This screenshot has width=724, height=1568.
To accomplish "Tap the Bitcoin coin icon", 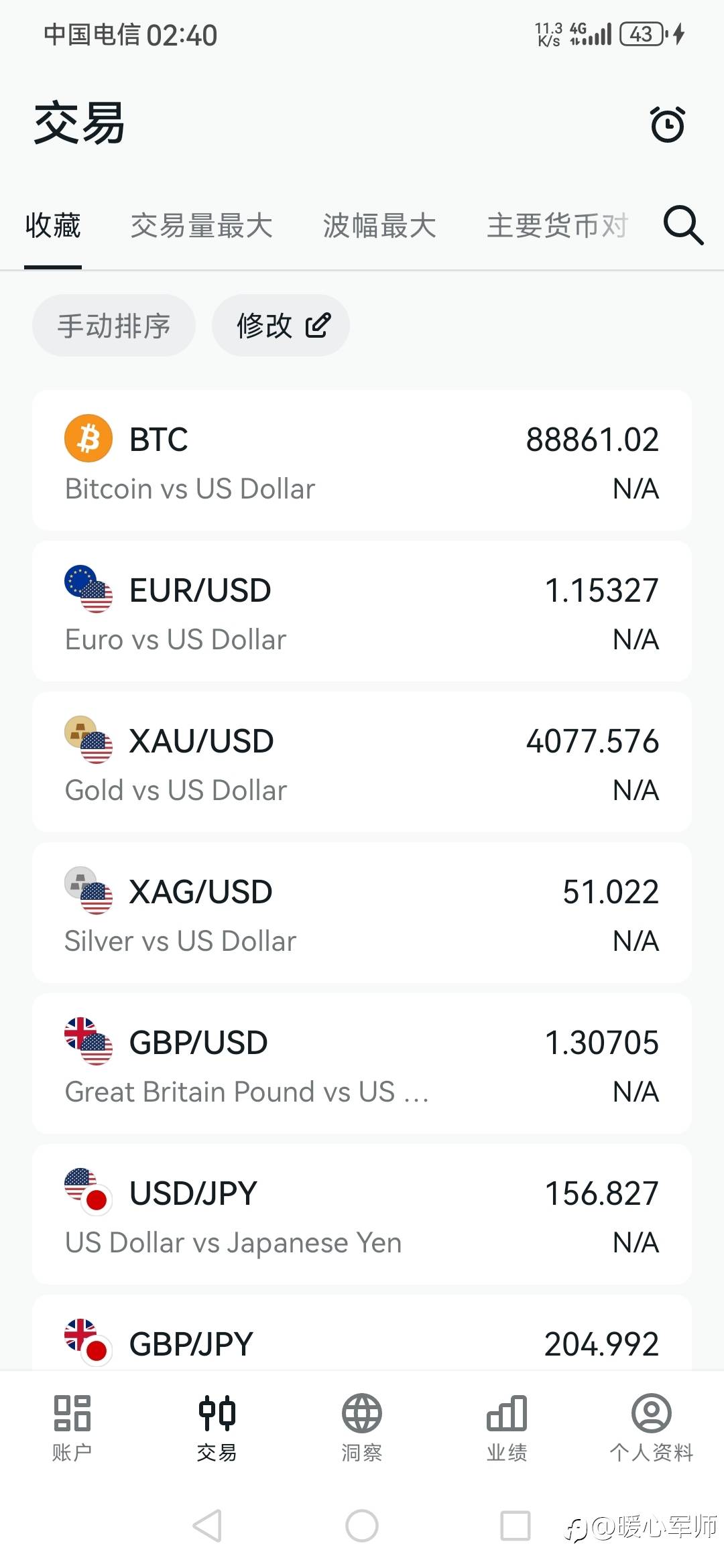I will click(88, 439).
